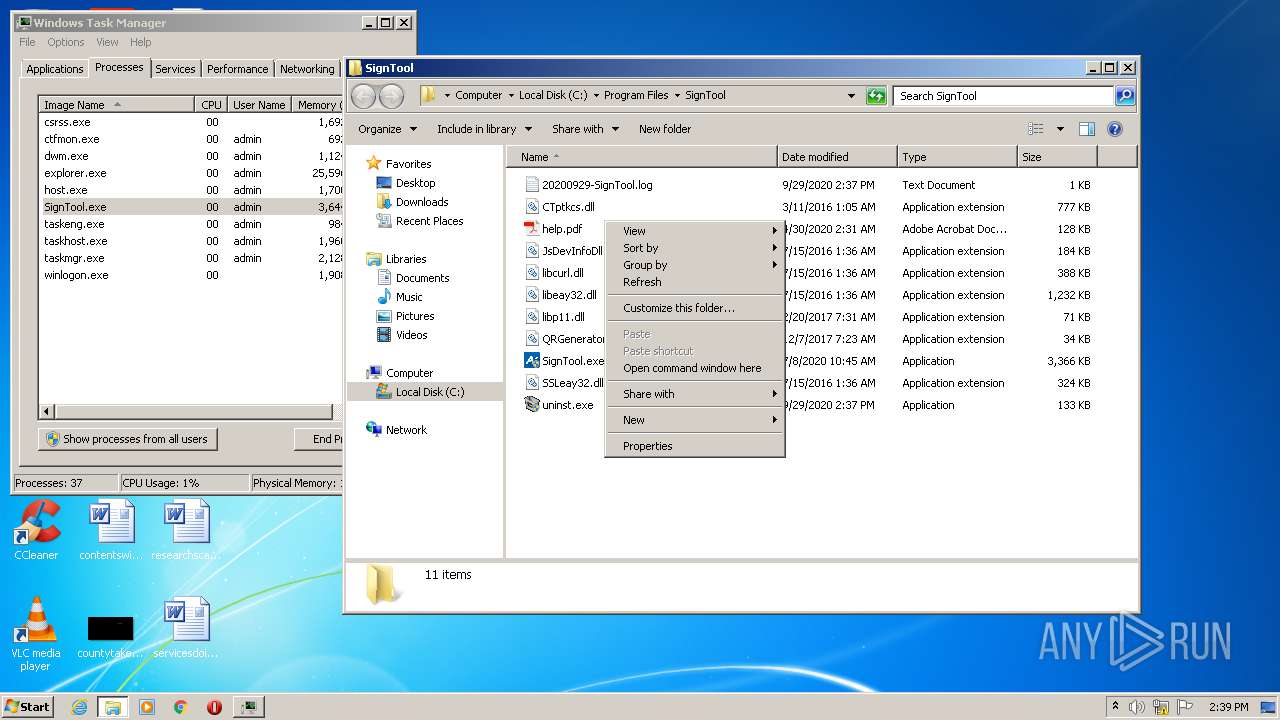Select the CTptkcs.dll file icon

tap(532, 207)
